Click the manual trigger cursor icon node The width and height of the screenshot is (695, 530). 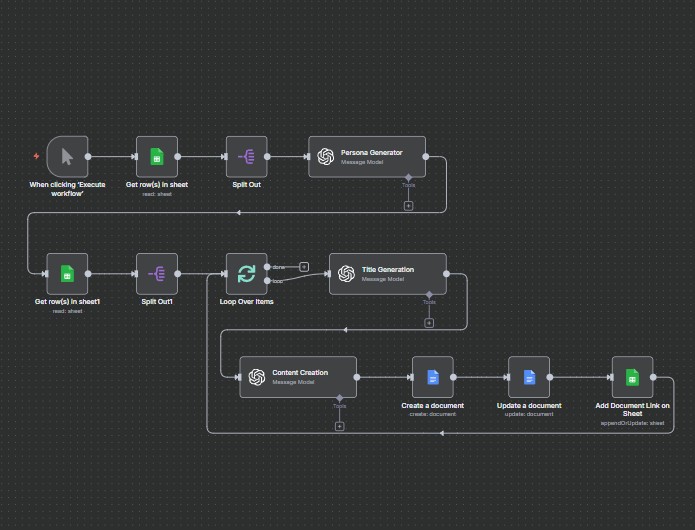[67, 156]
